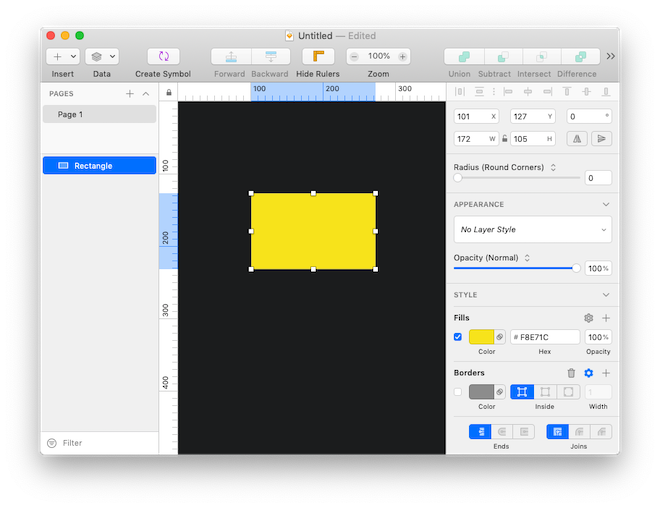
Task: Select Page 1 in pages list
Action: [99, 114]
